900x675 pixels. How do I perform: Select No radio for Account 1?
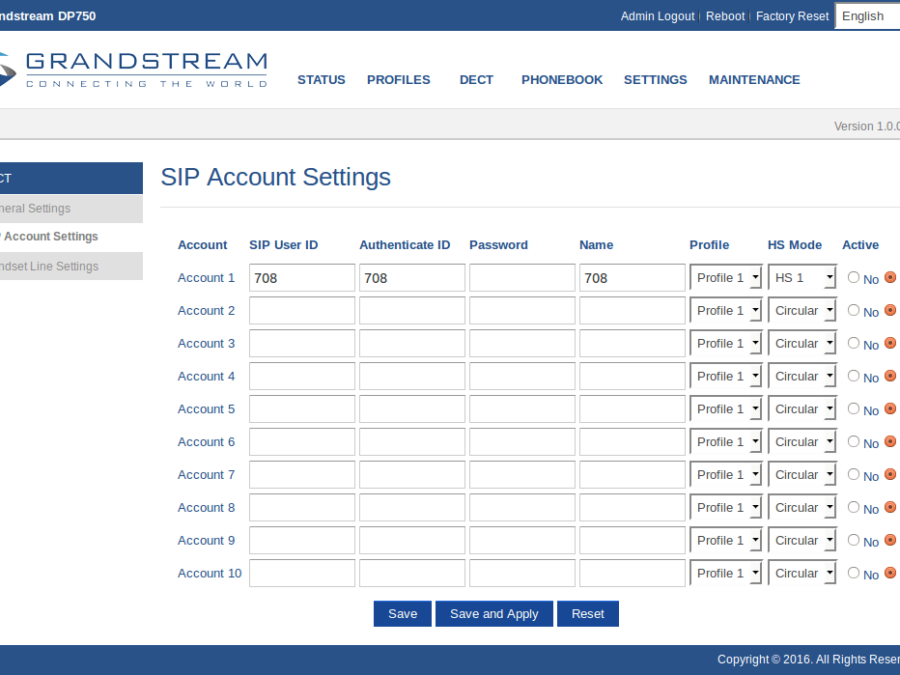[853, 278]
